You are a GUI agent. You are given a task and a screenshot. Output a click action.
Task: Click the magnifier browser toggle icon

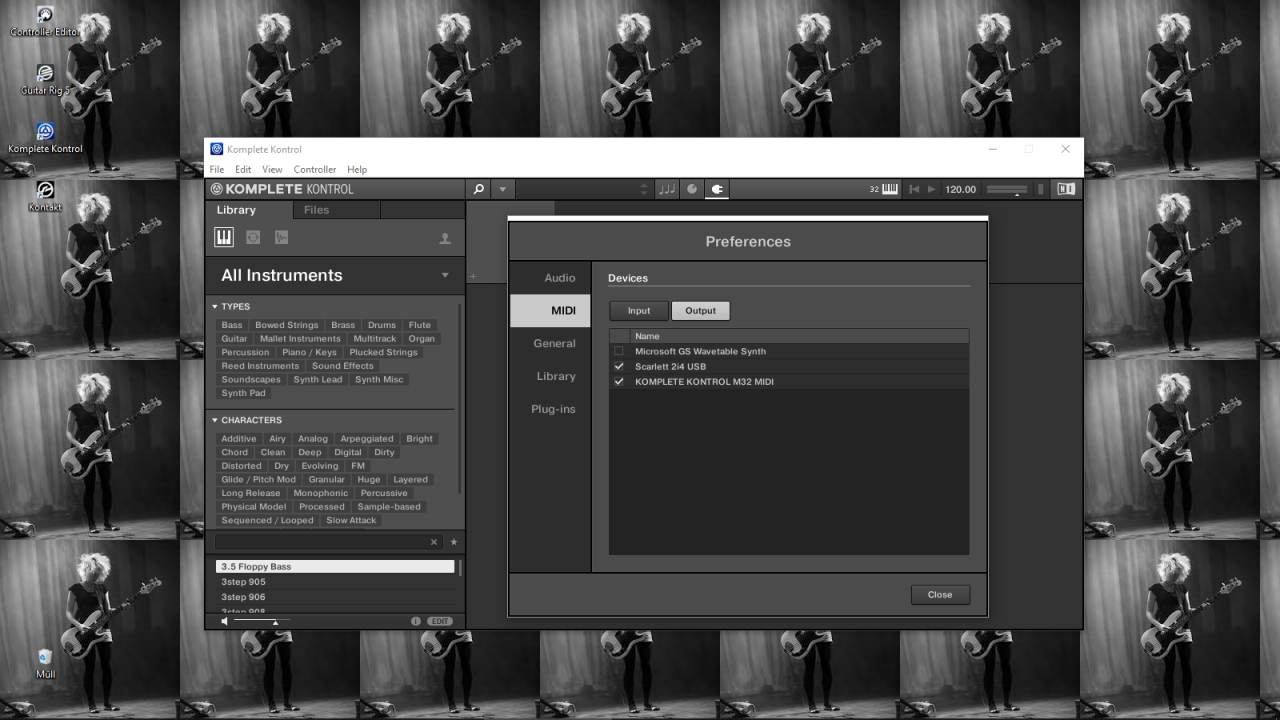(479, 189)
